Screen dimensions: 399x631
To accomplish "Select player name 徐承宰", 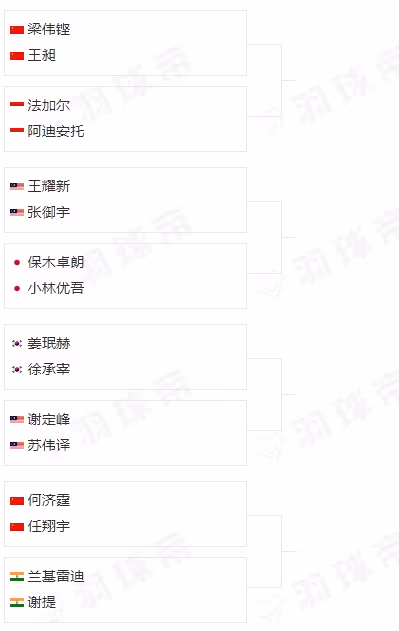I will 49,369.
